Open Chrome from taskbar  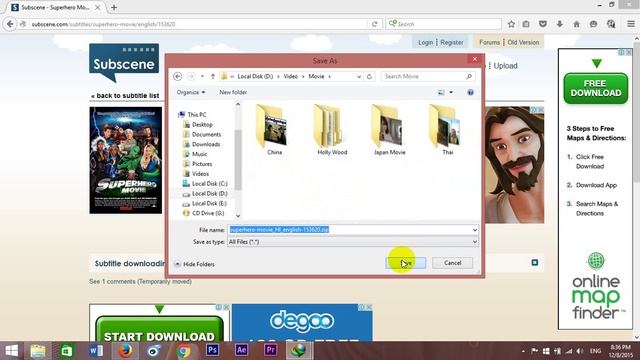click(184, 351)
